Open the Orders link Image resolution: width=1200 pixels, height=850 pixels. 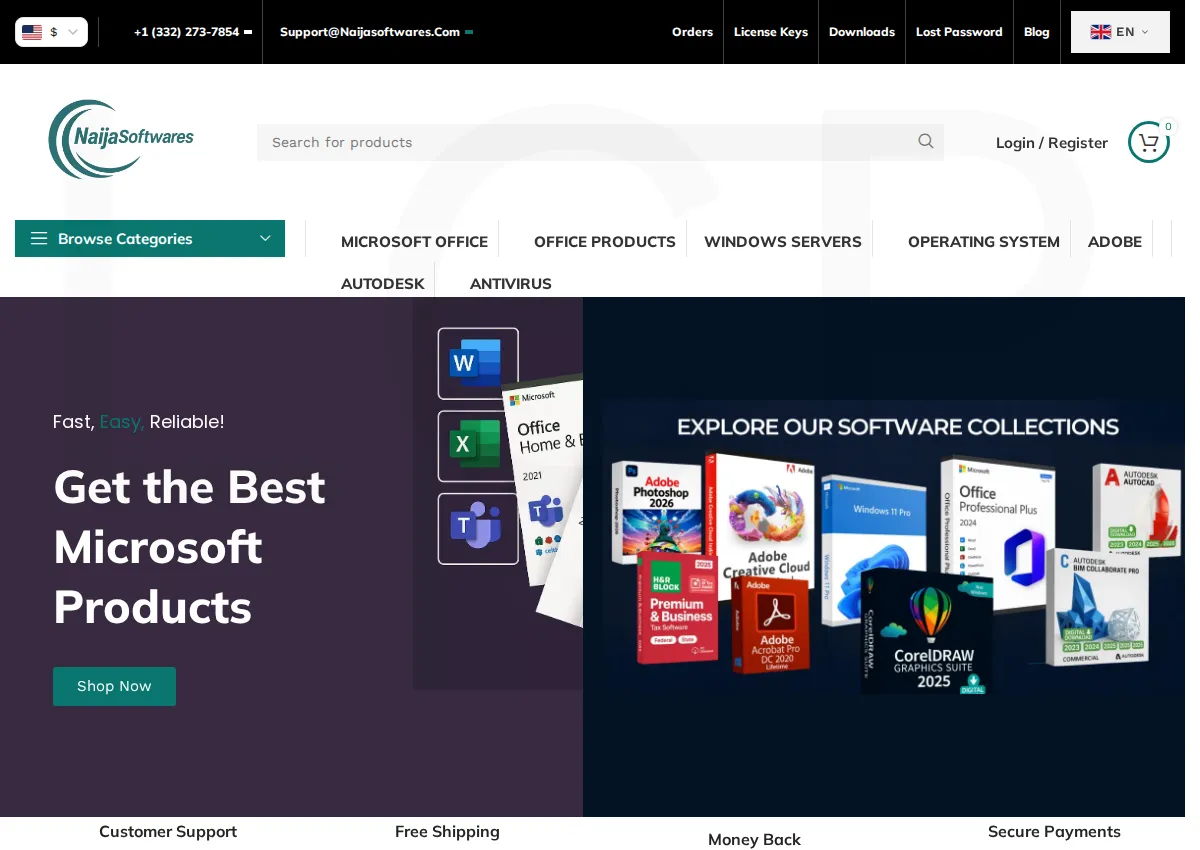(692, 32)
